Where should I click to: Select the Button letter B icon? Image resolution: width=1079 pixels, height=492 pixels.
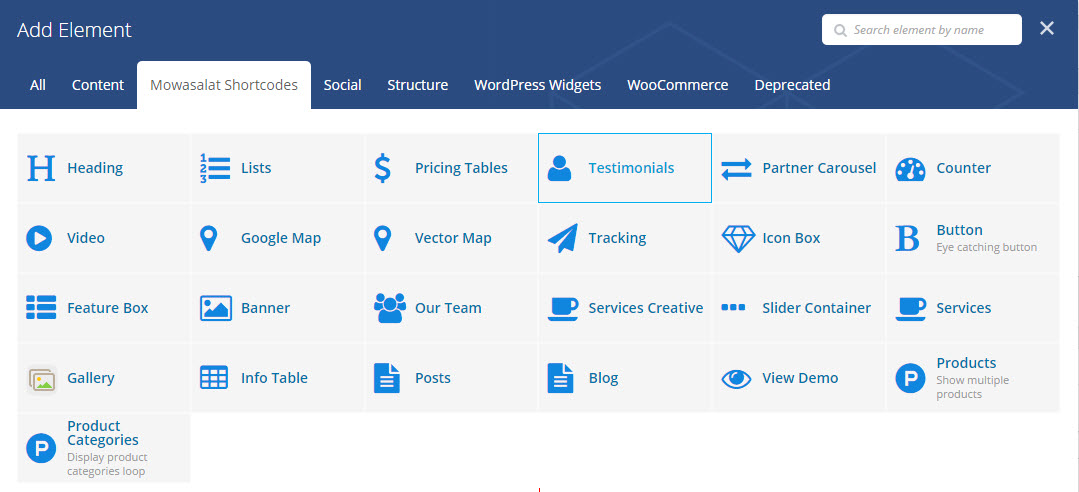pyautogui.click(x=908, y=238)
